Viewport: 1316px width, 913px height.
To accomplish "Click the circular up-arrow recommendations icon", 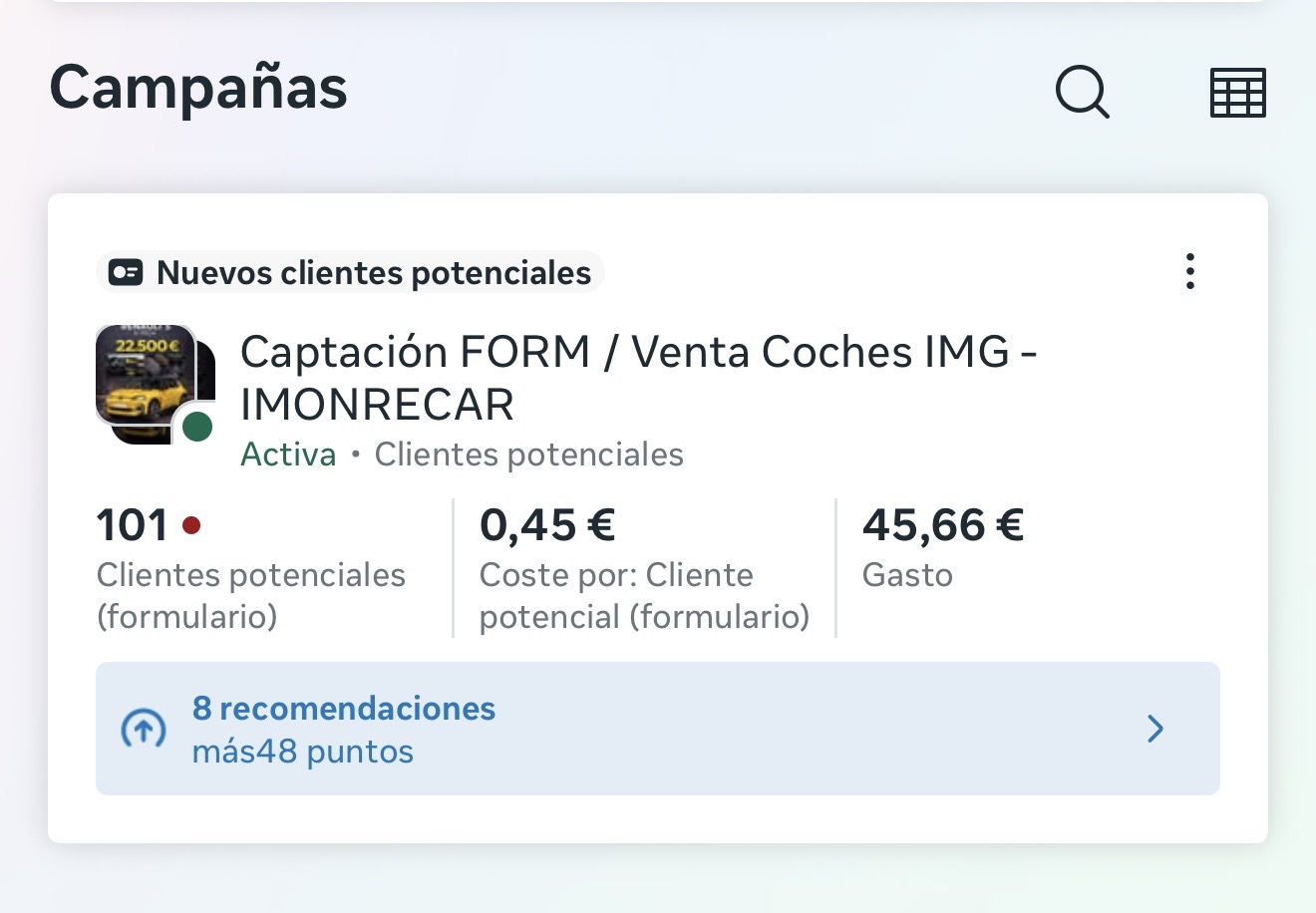I will coord(143,730).
